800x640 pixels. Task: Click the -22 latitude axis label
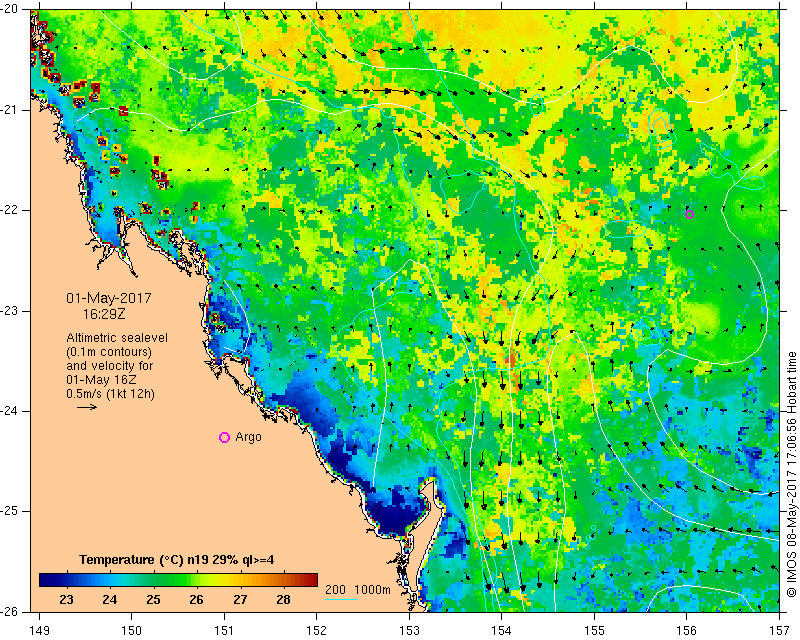click(x=8, y=210)
